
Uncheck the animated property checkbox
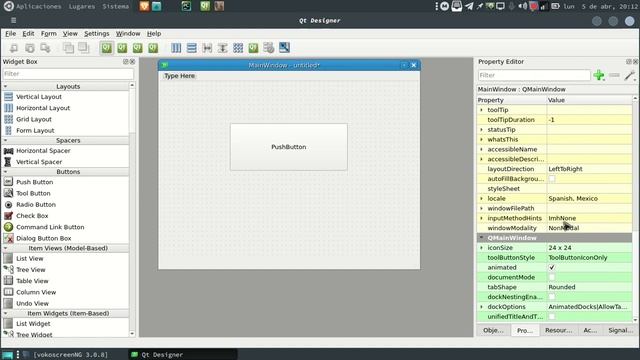[552, 267]
